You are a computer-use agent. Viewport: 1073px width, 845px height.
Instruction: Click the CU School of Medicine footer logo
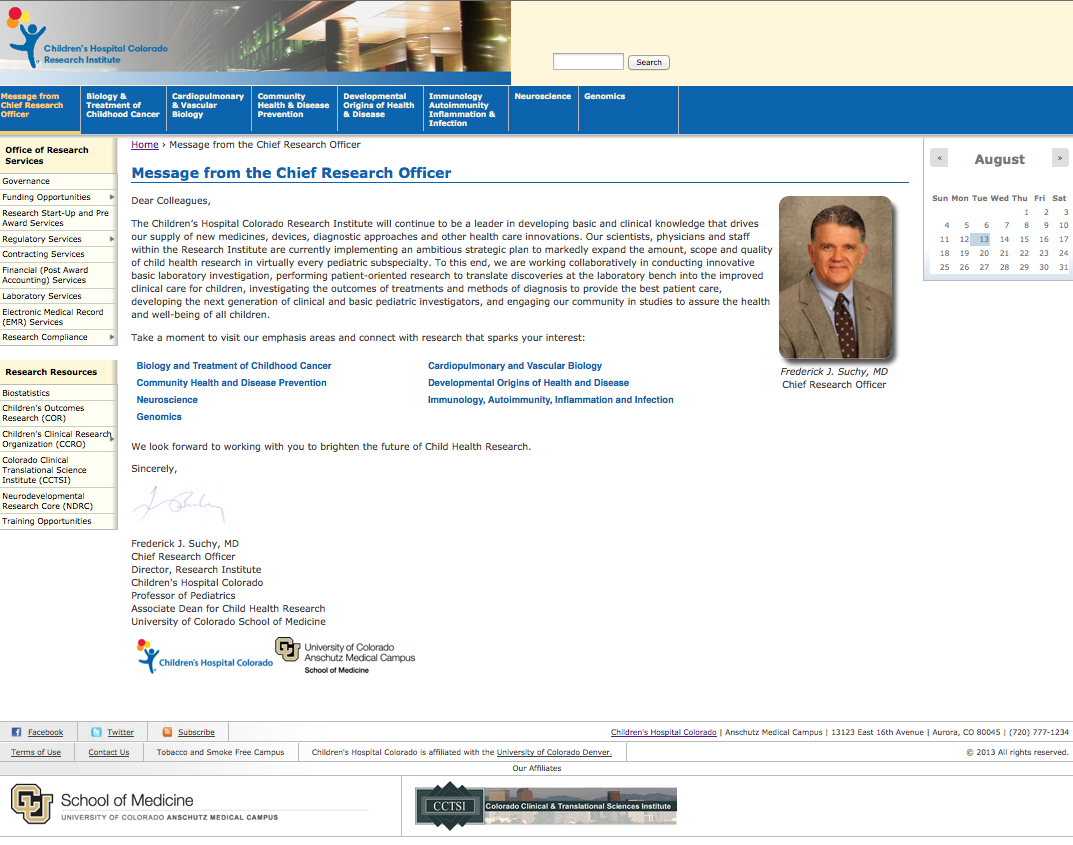click(x=144, y=805)
